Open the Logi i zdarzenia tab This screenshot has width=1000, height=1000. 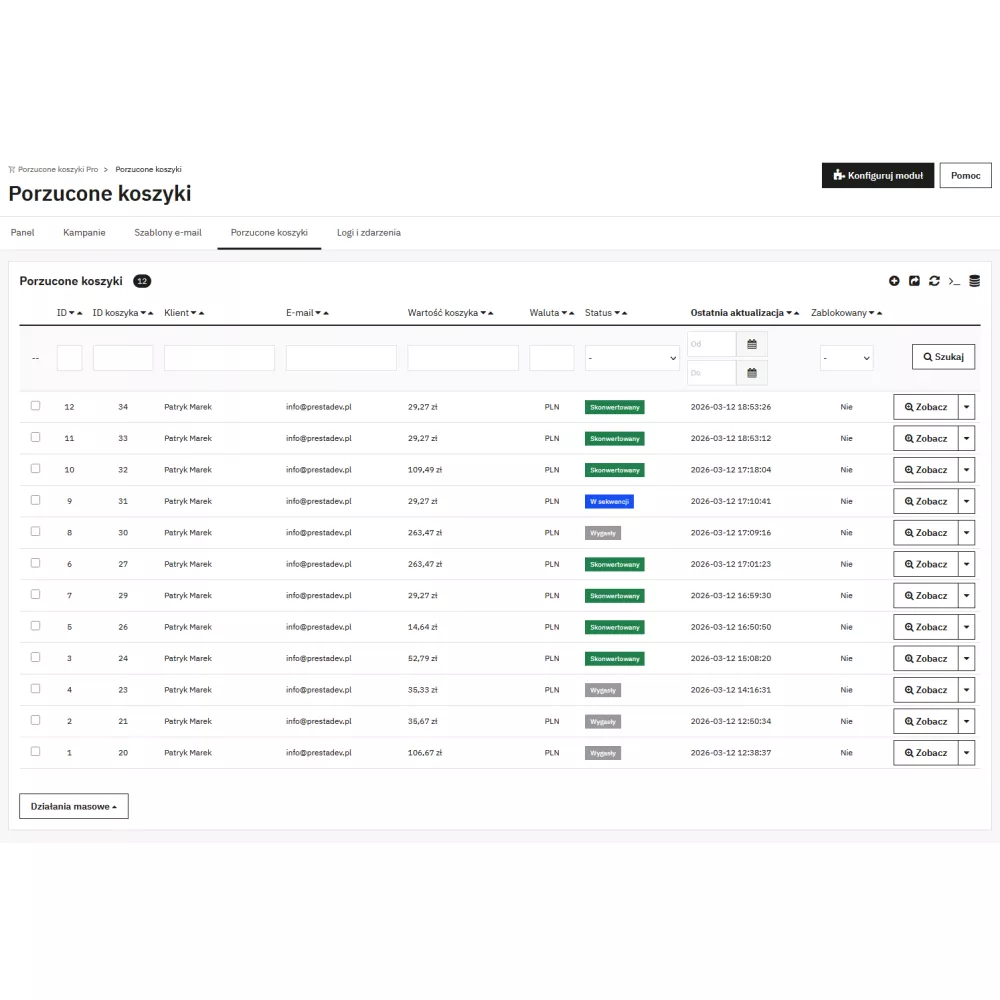click(x=369, y=233)
